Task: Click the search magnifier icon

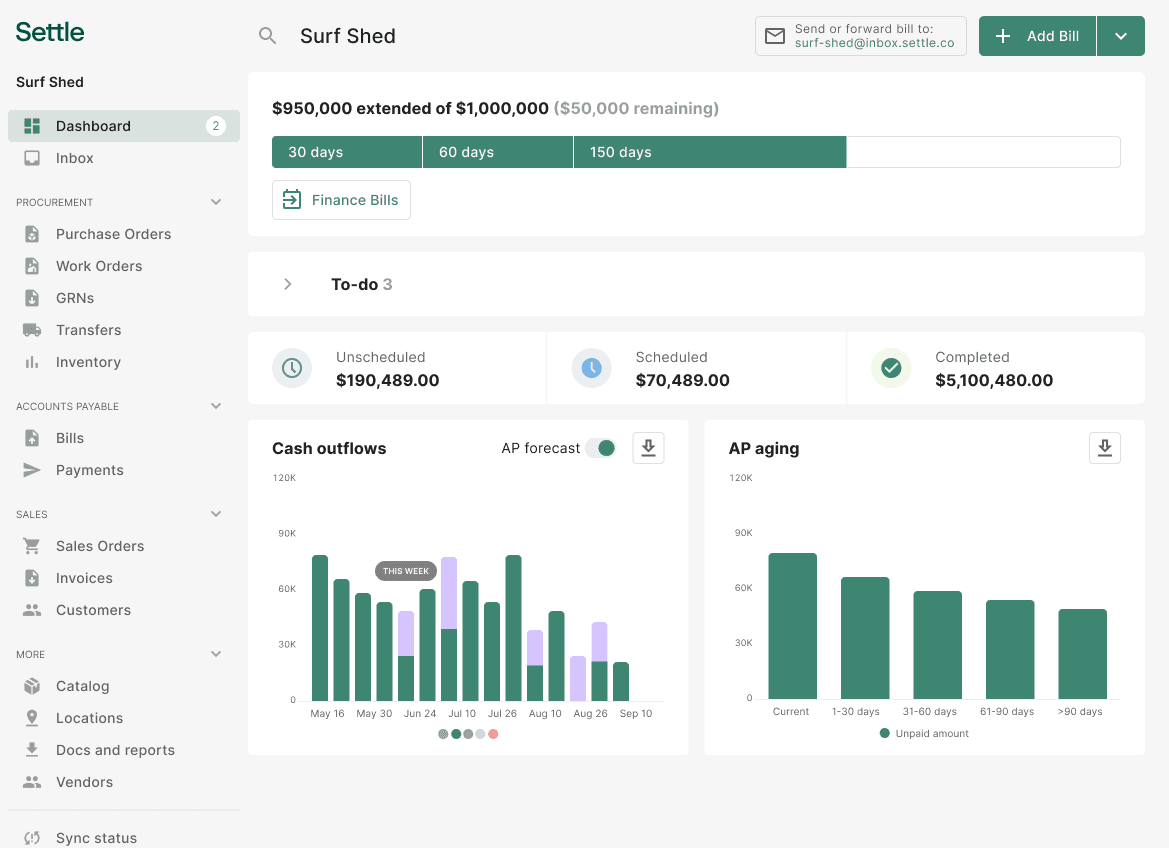Action: (267, 36)
